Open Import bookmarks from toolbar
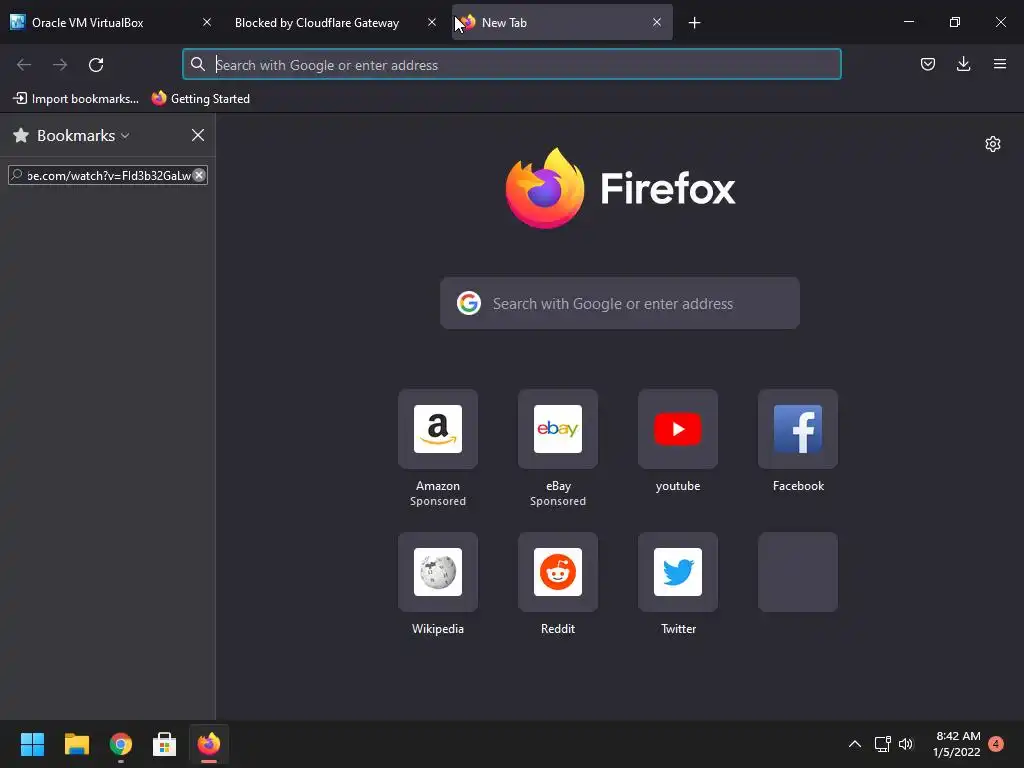This screenshot has height=768, width=1024. 76,99
